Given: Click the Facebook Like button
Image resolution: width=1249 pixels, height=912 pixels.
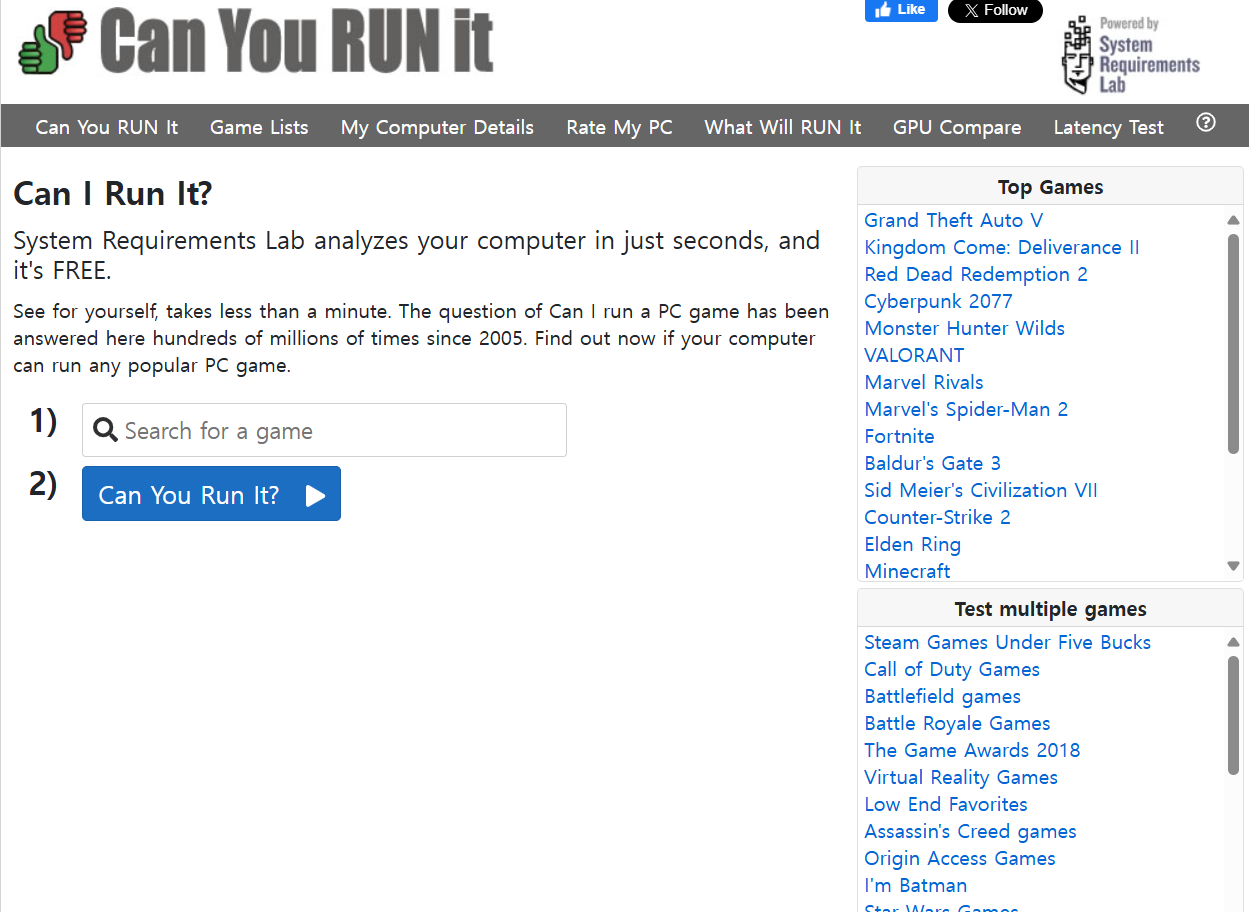Looking at the screenshot, I should click(901, 10).
